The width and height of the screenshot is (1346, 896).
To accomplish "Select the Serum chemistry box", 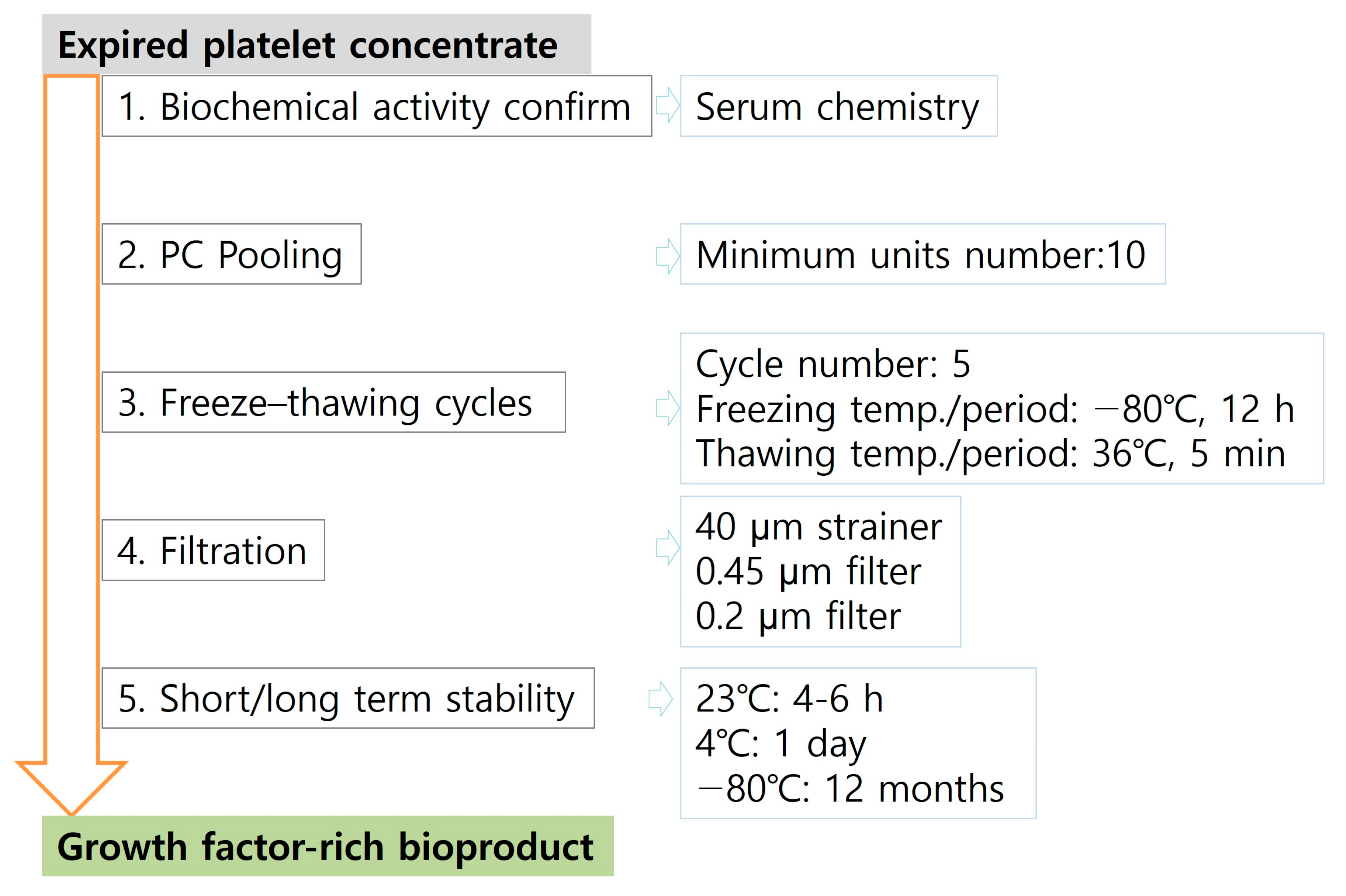I will (838, 106).
